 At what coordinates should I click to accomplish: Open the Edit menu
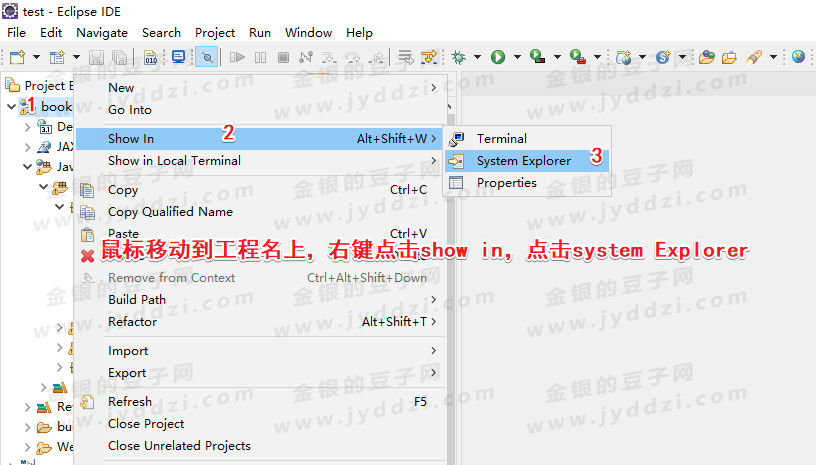tap(51, 32)
